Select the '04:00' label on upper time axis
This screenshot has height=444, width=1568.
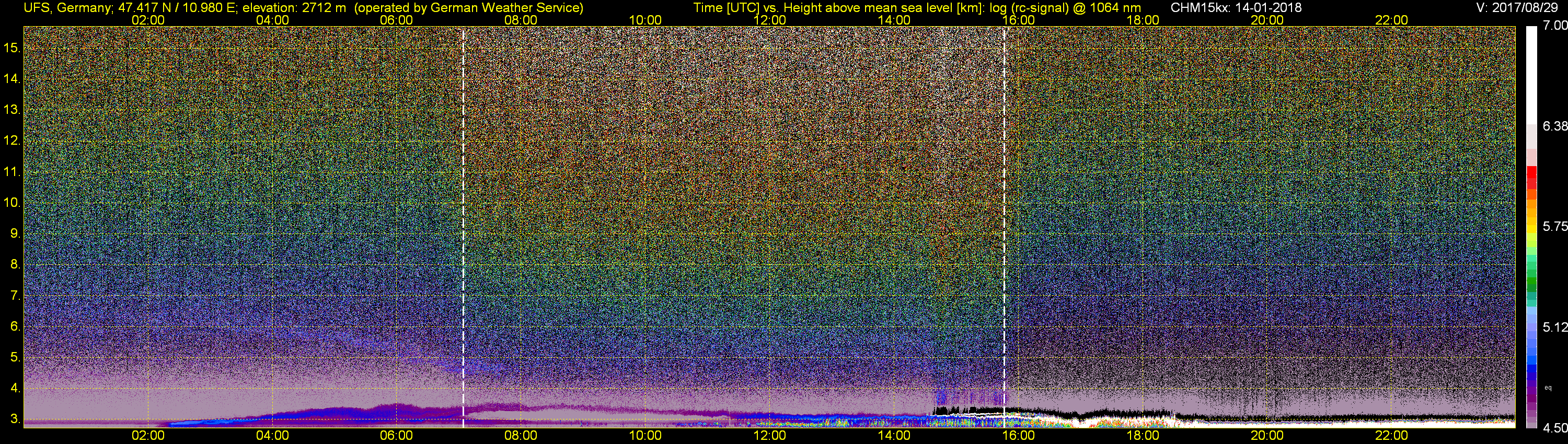272,20
